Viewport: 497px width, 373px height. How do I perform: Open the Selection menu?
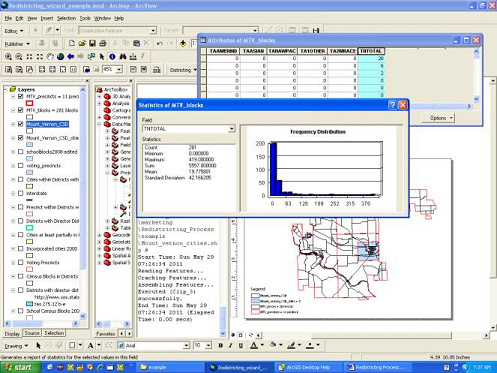click(x=66, y=18)
